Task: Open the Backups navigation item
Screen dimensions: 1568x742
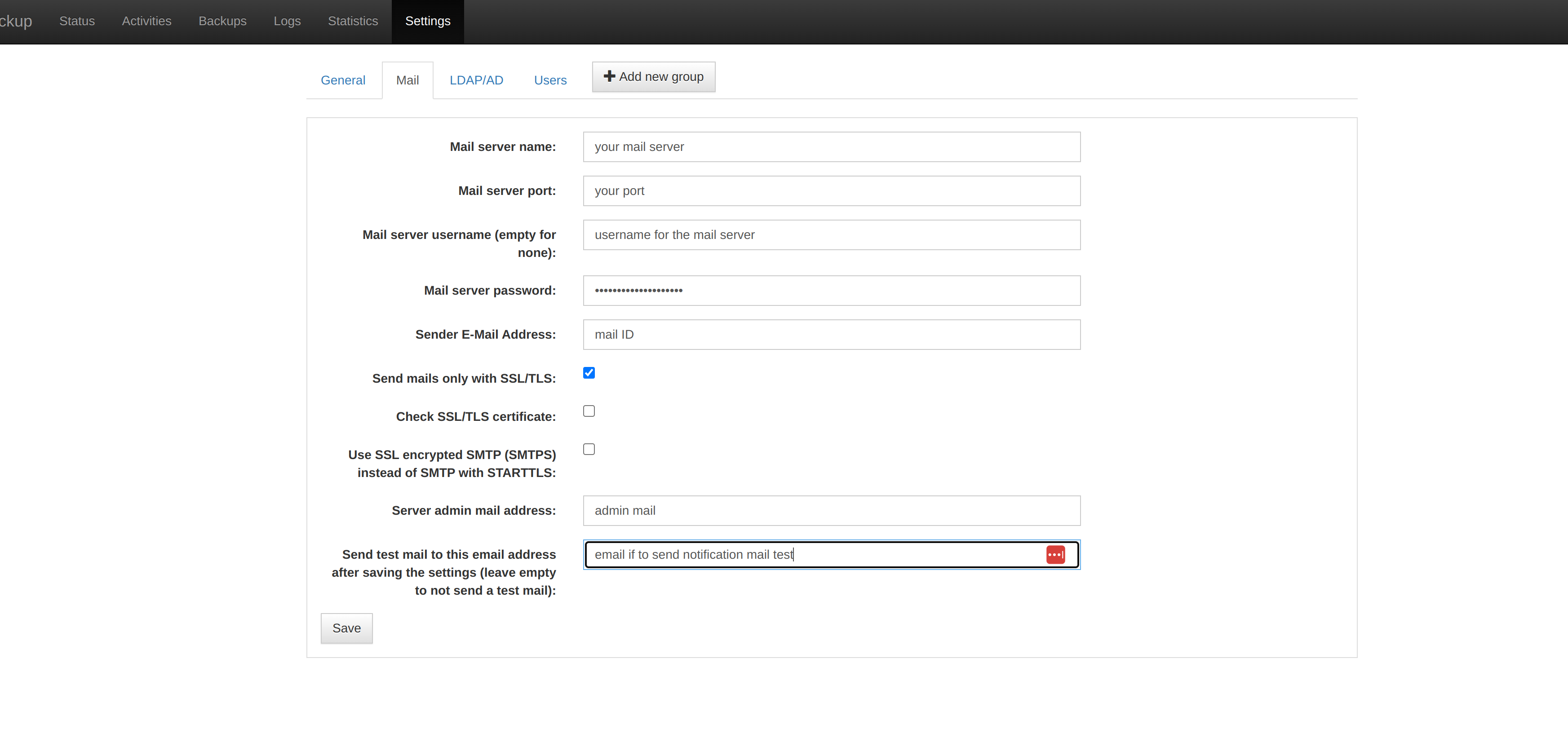Action: [222, 21]
